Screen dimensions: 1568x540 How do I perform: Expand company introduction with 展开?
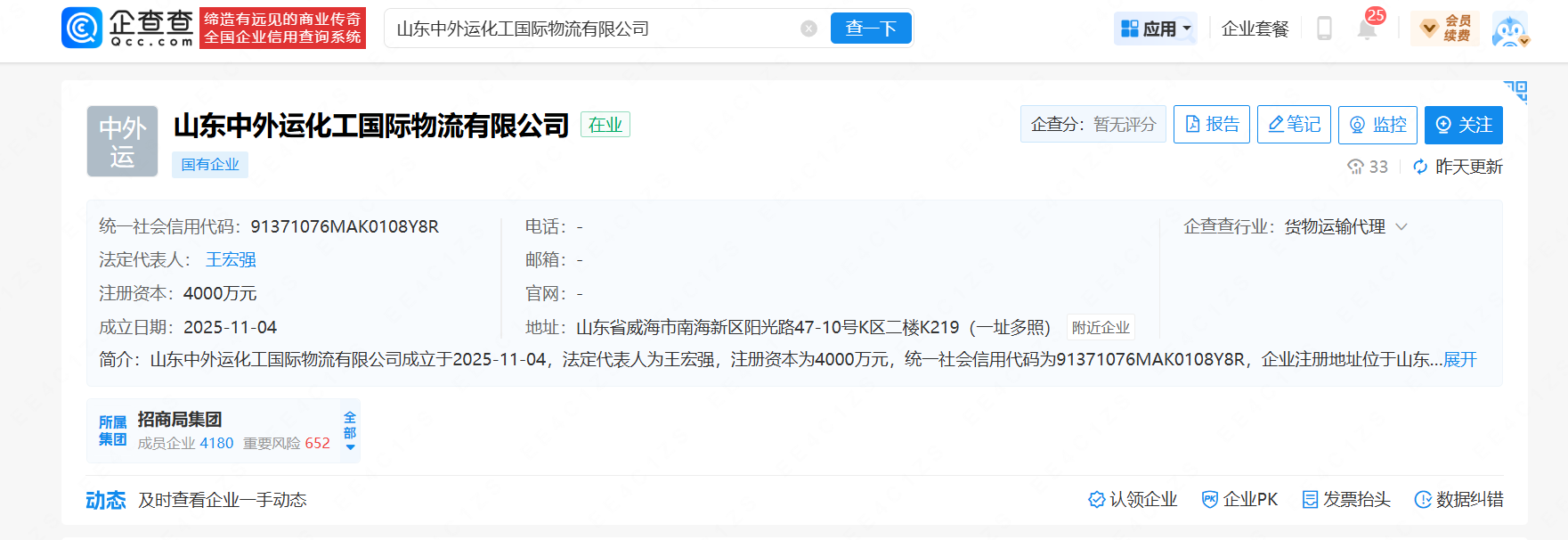1459,359
